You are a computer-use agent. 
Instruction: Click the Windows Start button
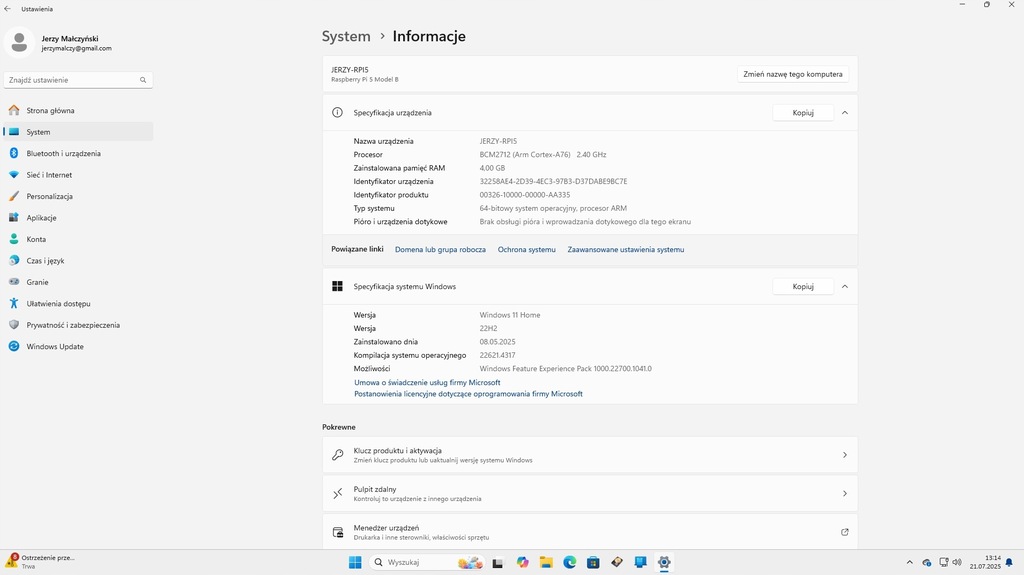pyautogui.click(x=355, y=562)
